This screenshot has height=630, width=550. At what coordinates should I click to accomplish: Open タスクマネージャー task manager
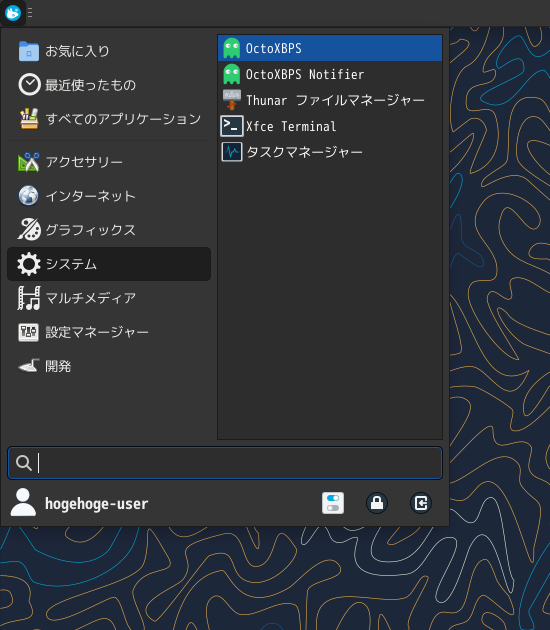coord(329,152)
